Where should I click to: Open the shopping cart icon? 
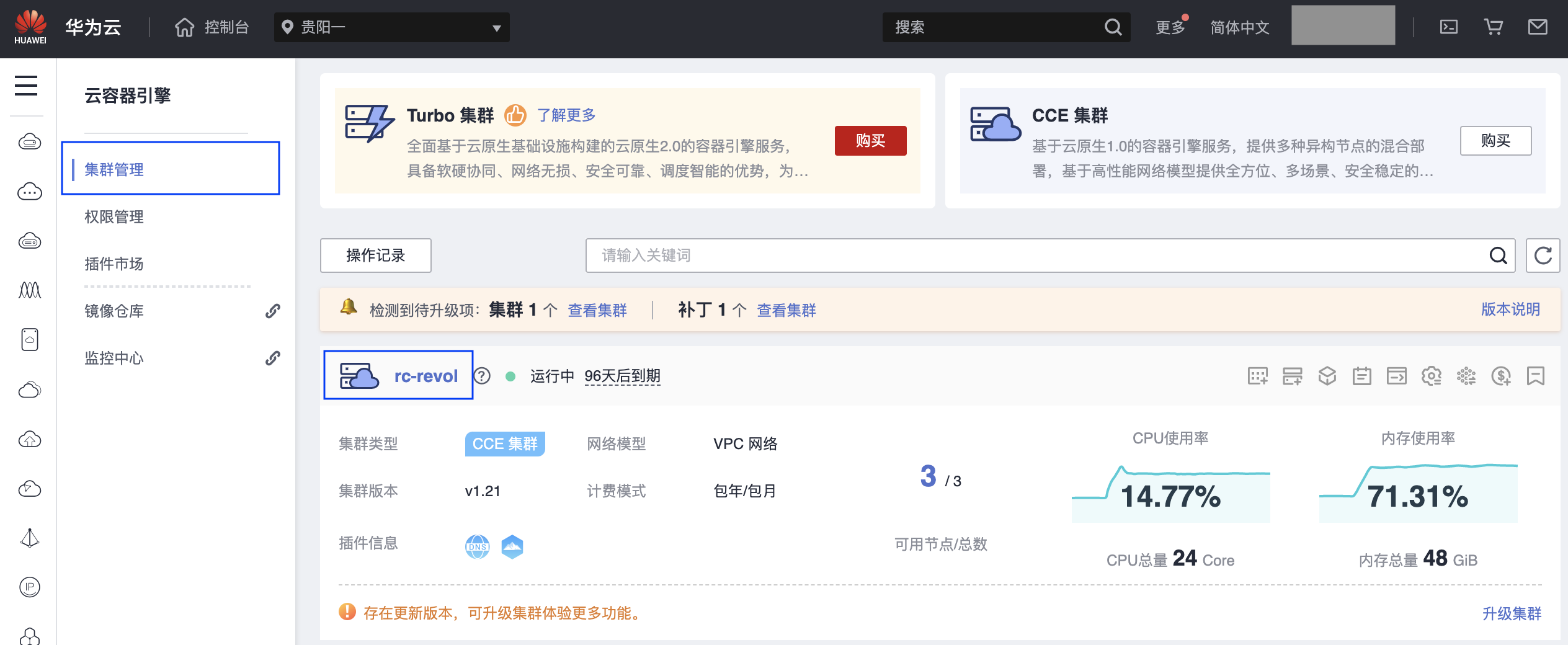point(1493,27)
